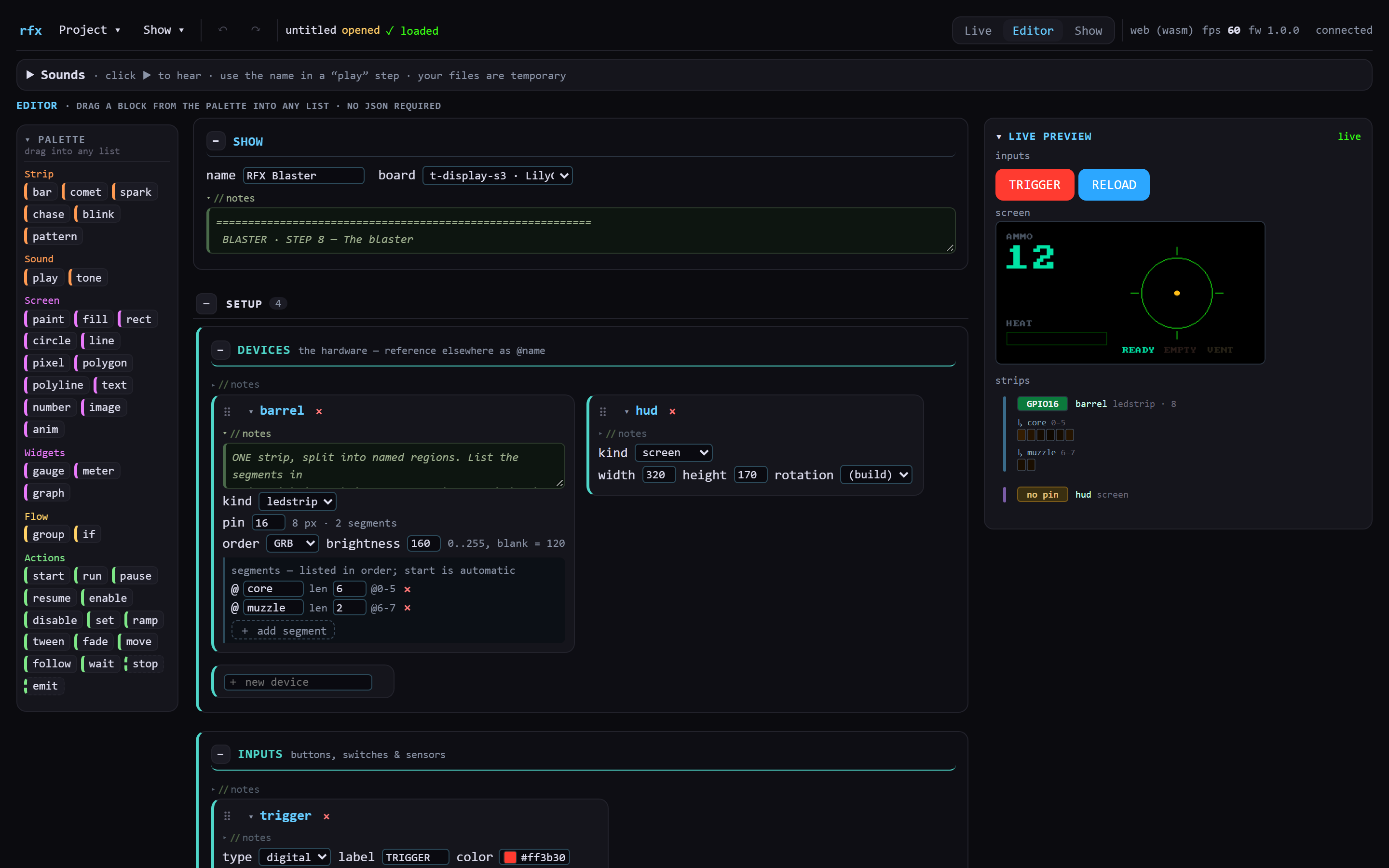This screenshot has height=868, width=1389.
Task: Click the show name field RFX Blaster
Action: click(x=304, y=176)
